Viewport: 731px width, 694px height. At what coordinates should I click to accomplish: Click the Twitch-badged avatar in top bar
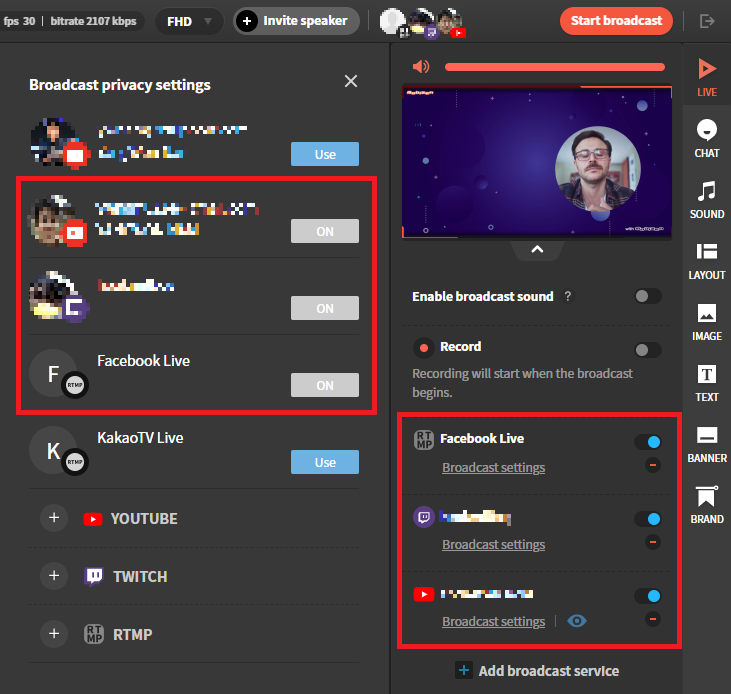click(x=422, y=21)
